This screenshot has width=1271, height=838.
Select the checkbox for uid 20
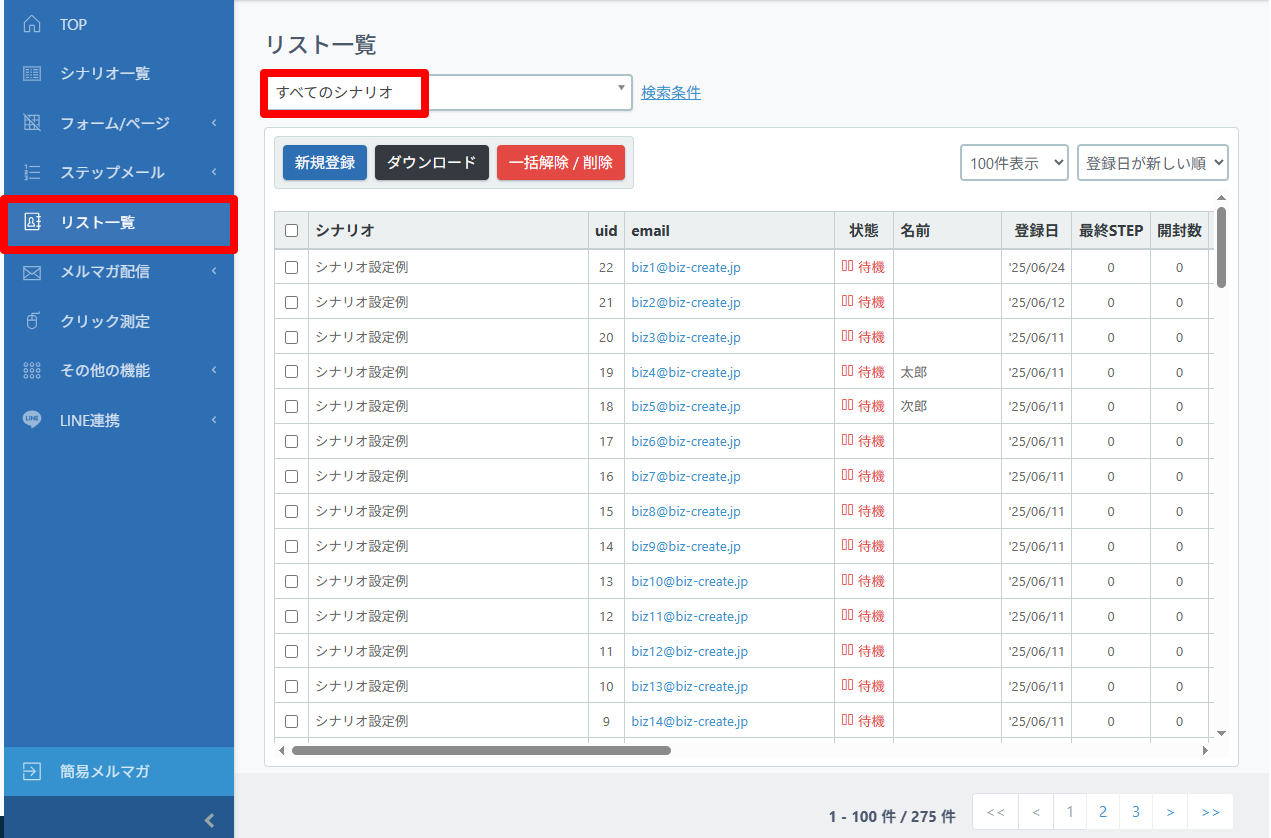click(291, 337)
